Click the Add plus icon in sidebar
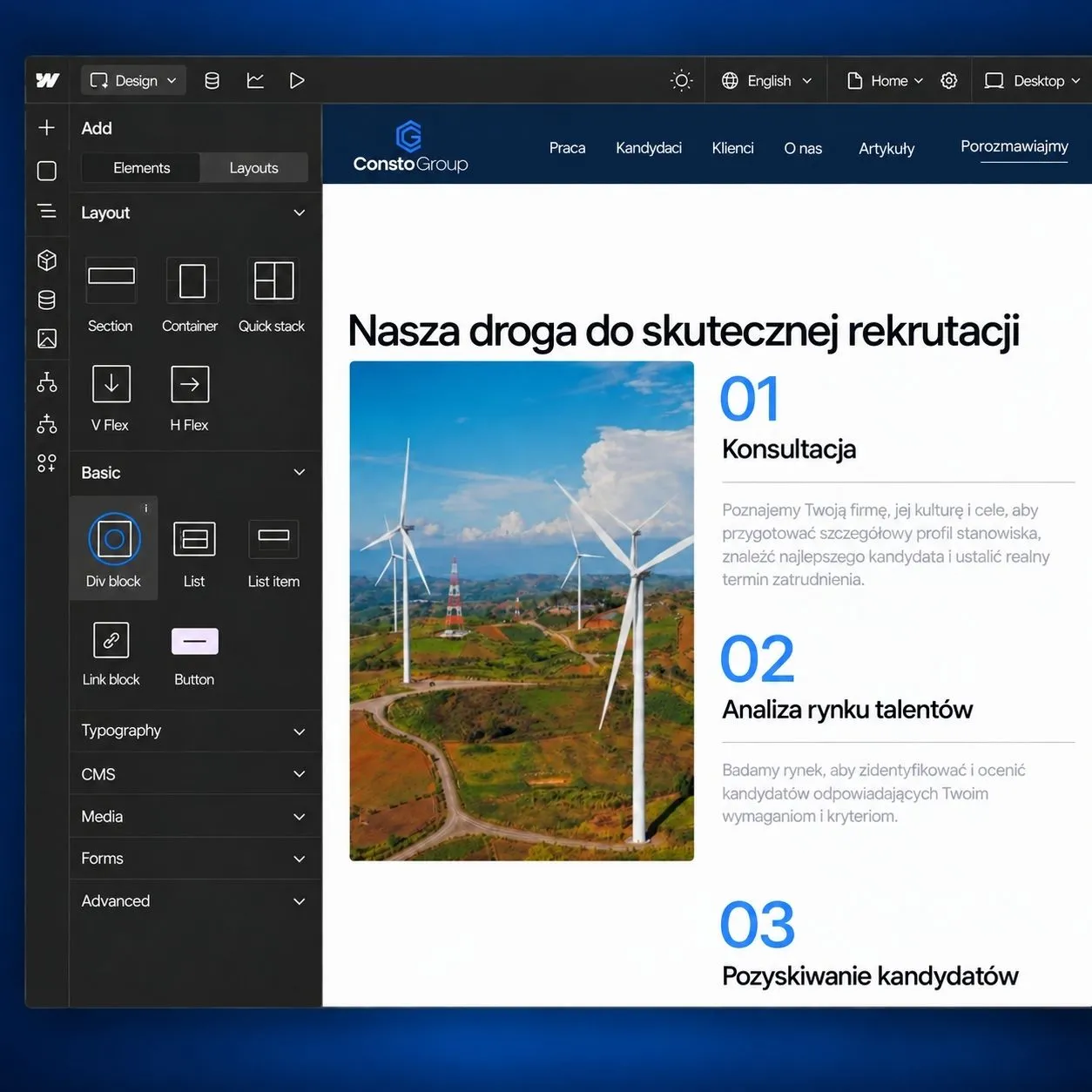1092x1092 pixels. pos(47,127)
